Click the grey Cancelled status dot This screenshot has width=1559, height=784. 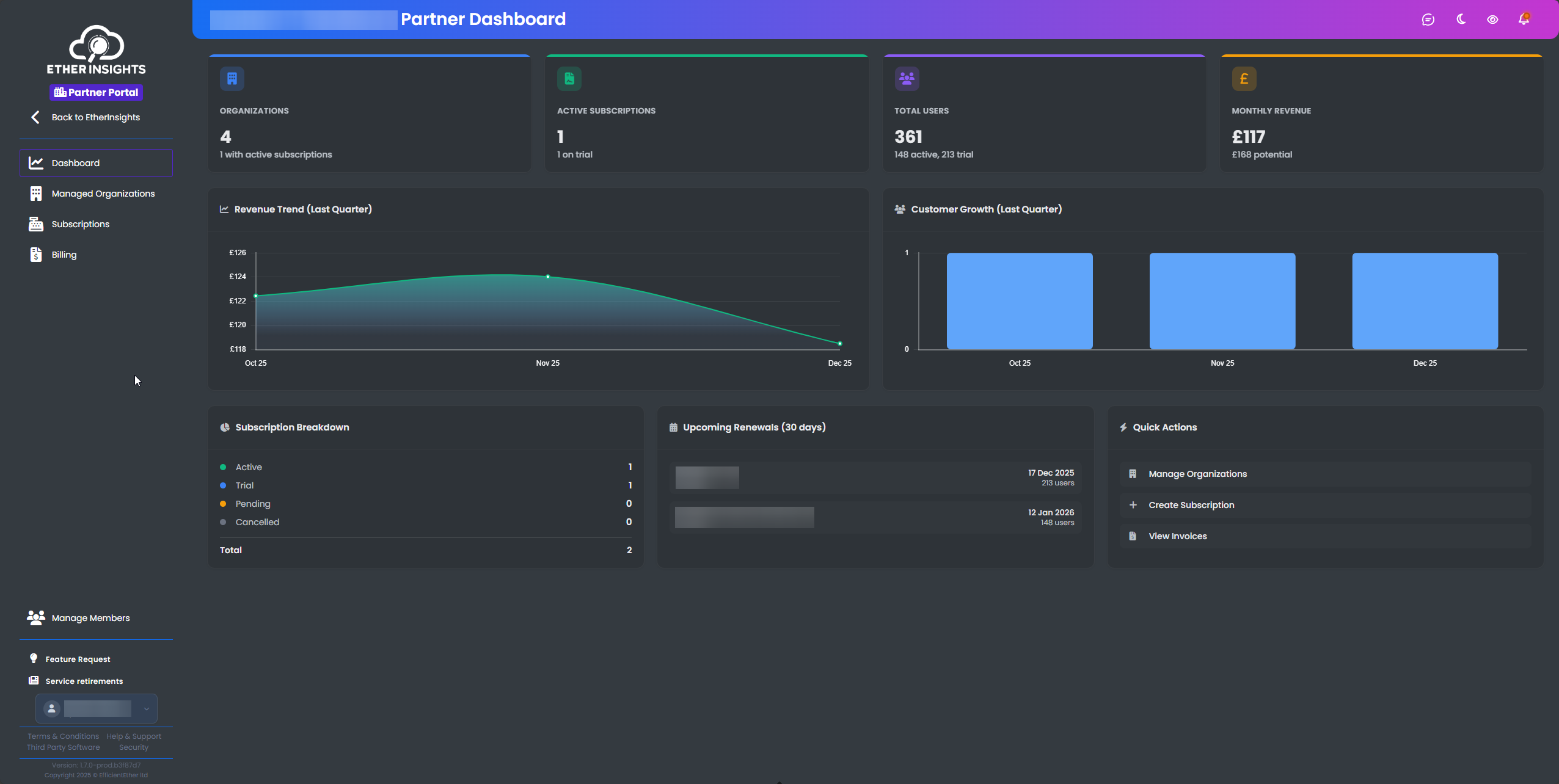(223, 522)
